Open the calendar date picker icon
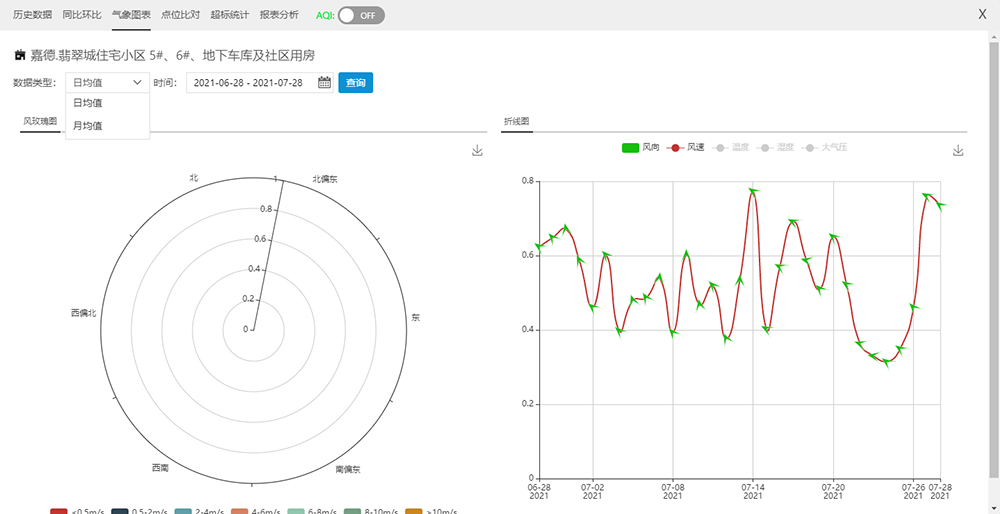The height and width of the screenshot is (514, 1000). pos(324,83)
